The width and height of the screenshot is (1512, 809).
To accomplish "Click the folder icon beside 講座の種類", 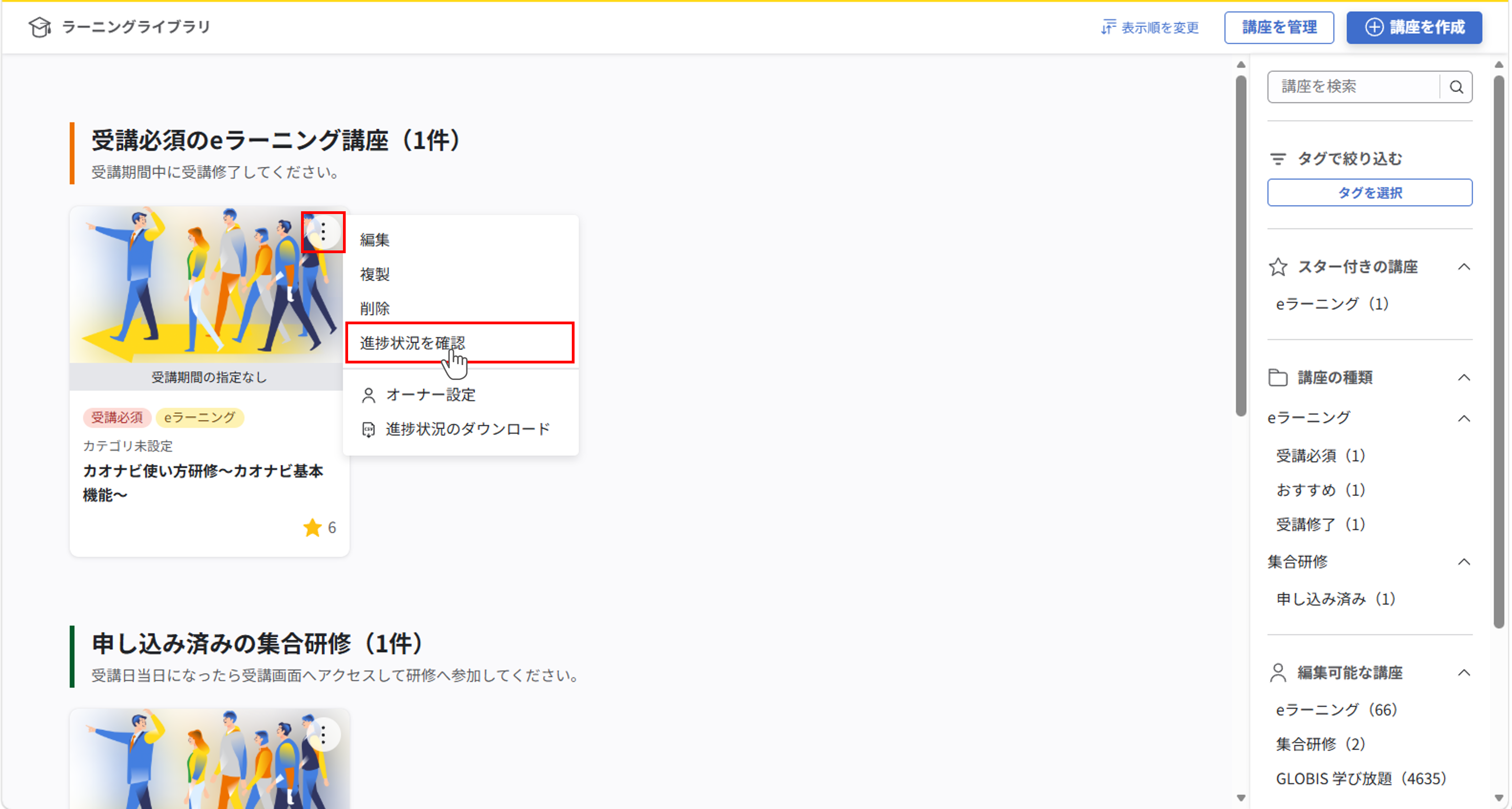I will tap(1278, 377).
